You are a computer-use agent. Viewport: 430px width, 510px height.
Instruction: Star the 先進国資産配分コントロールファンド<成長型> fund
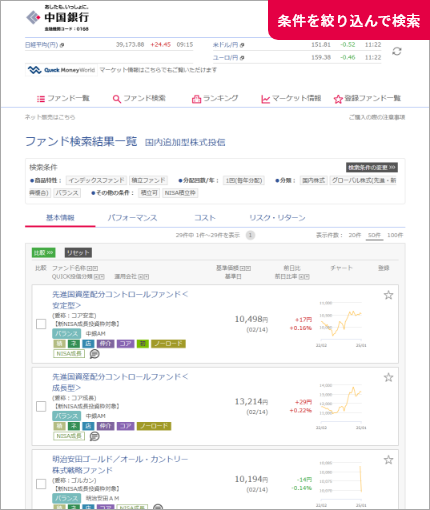[388, 377]
